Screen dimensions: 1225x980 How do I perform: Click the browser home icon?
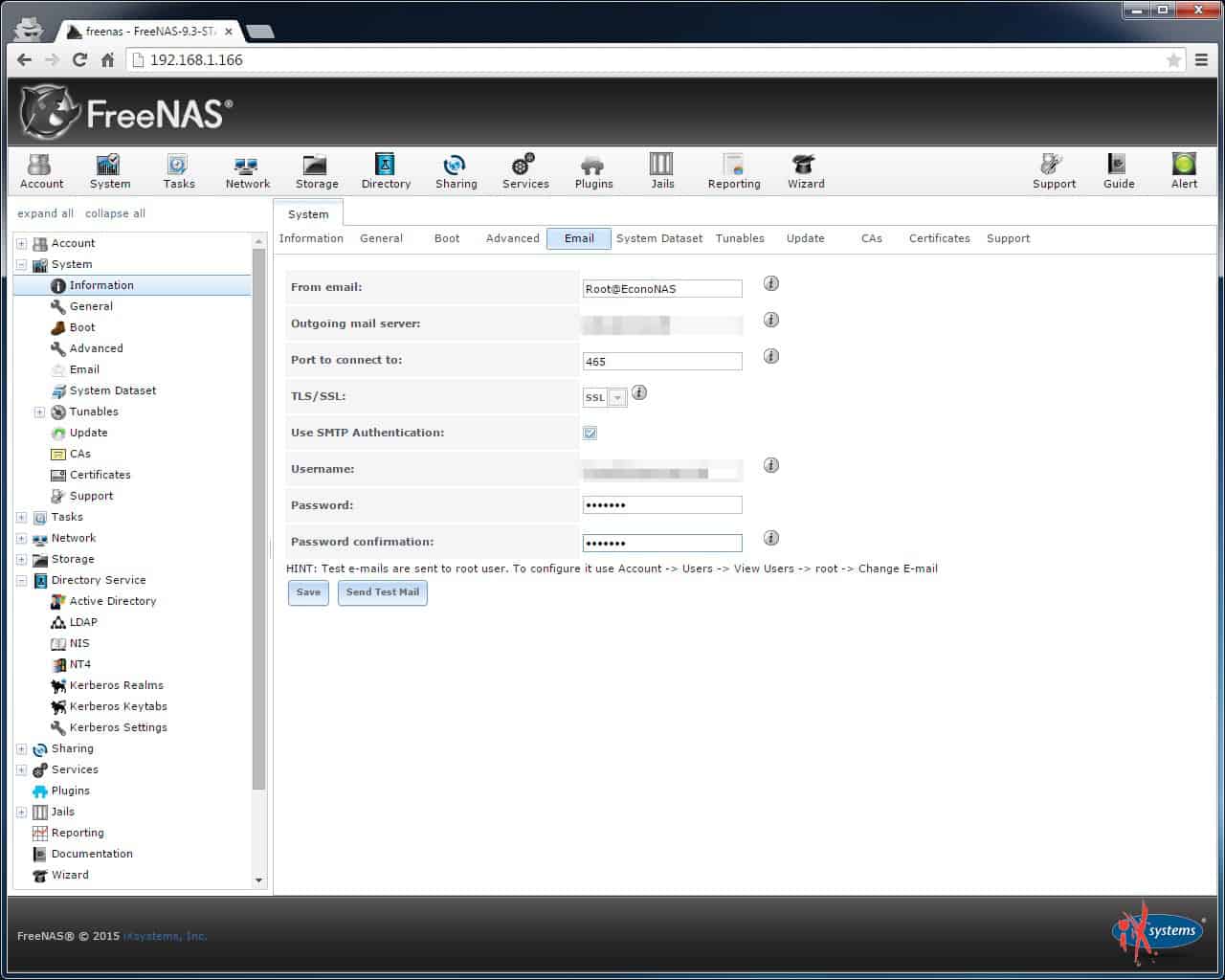click(108, 59)
